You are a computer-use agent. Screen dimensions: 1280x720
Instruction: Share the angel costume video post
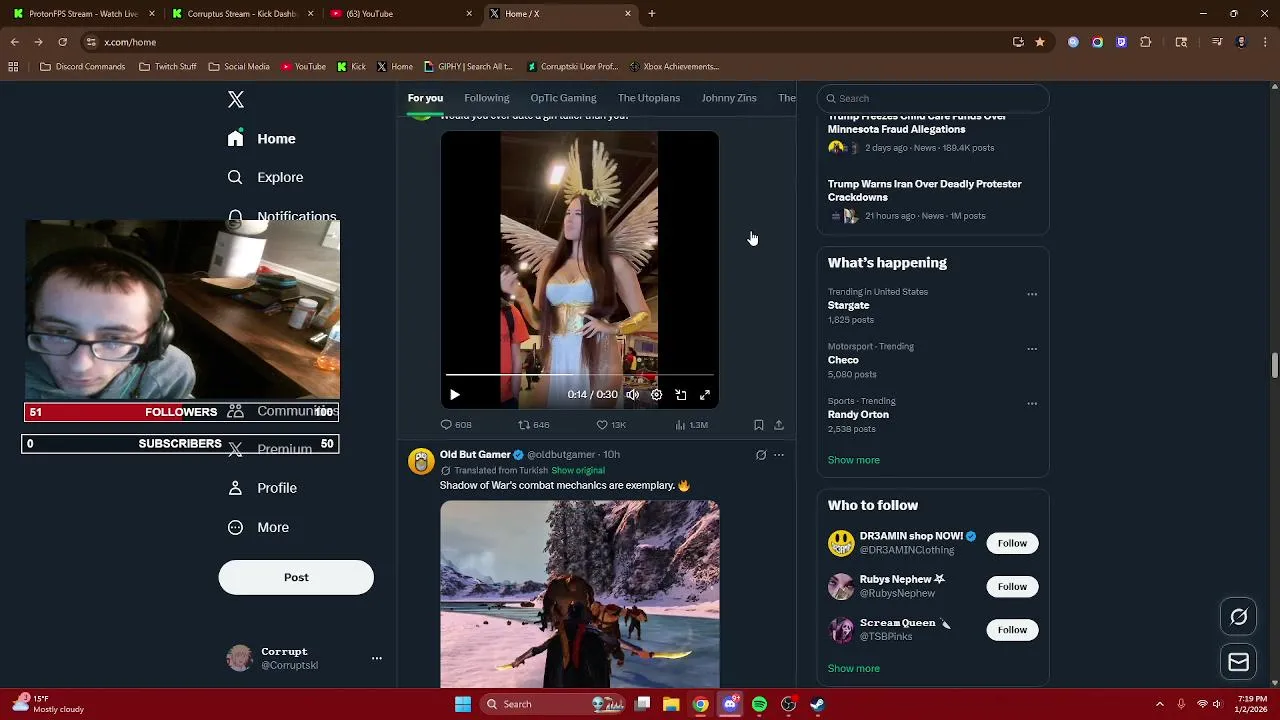(x=779, y=425)
